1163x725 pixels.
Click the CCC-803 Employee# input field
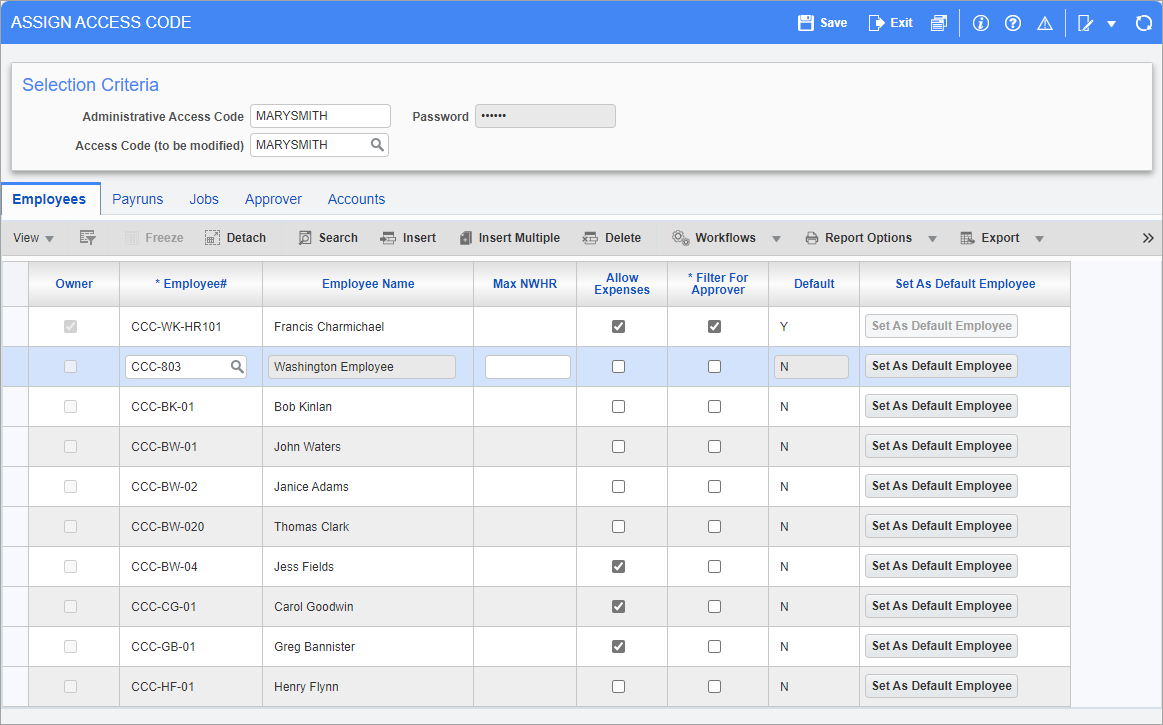coord(185,367)
